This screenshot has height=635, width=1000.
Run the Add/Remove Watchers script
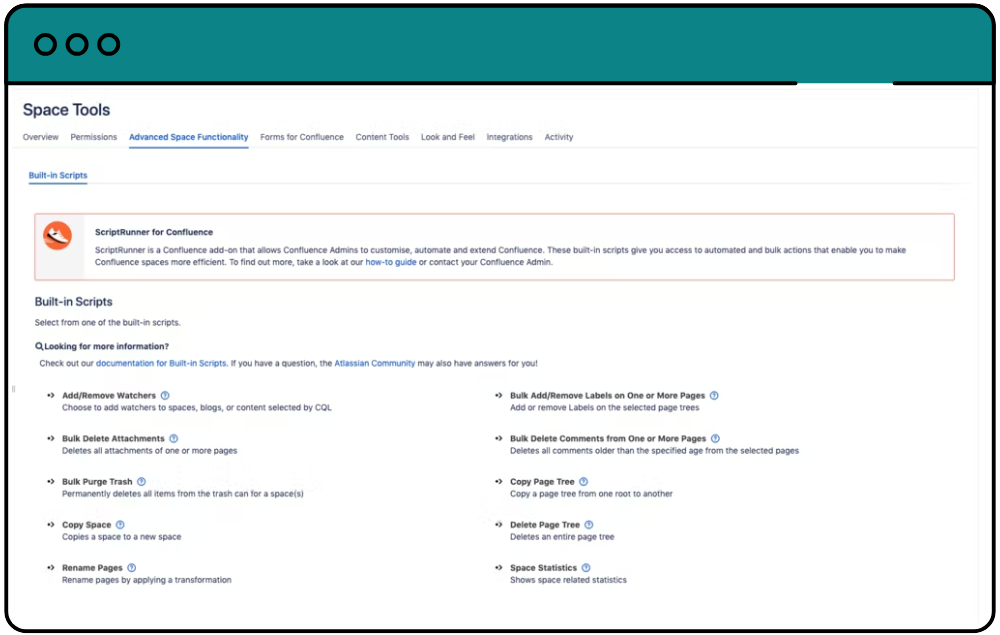pos(108,396)
